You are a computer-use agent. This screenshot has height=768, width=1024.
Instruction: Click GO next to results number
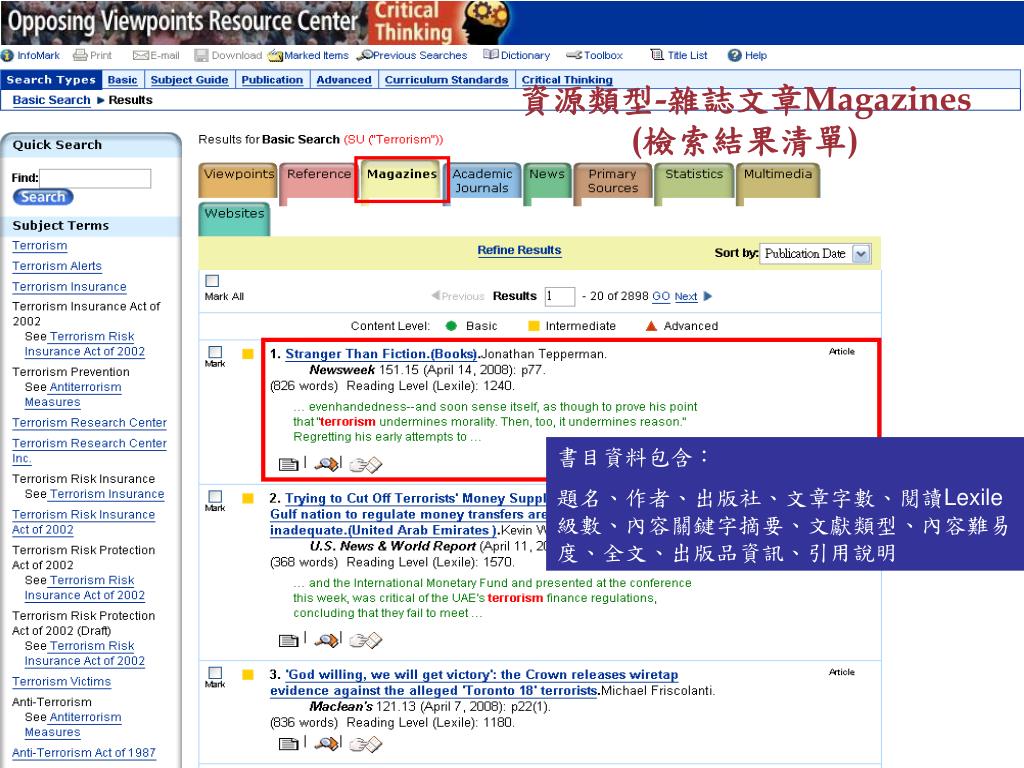661,296
